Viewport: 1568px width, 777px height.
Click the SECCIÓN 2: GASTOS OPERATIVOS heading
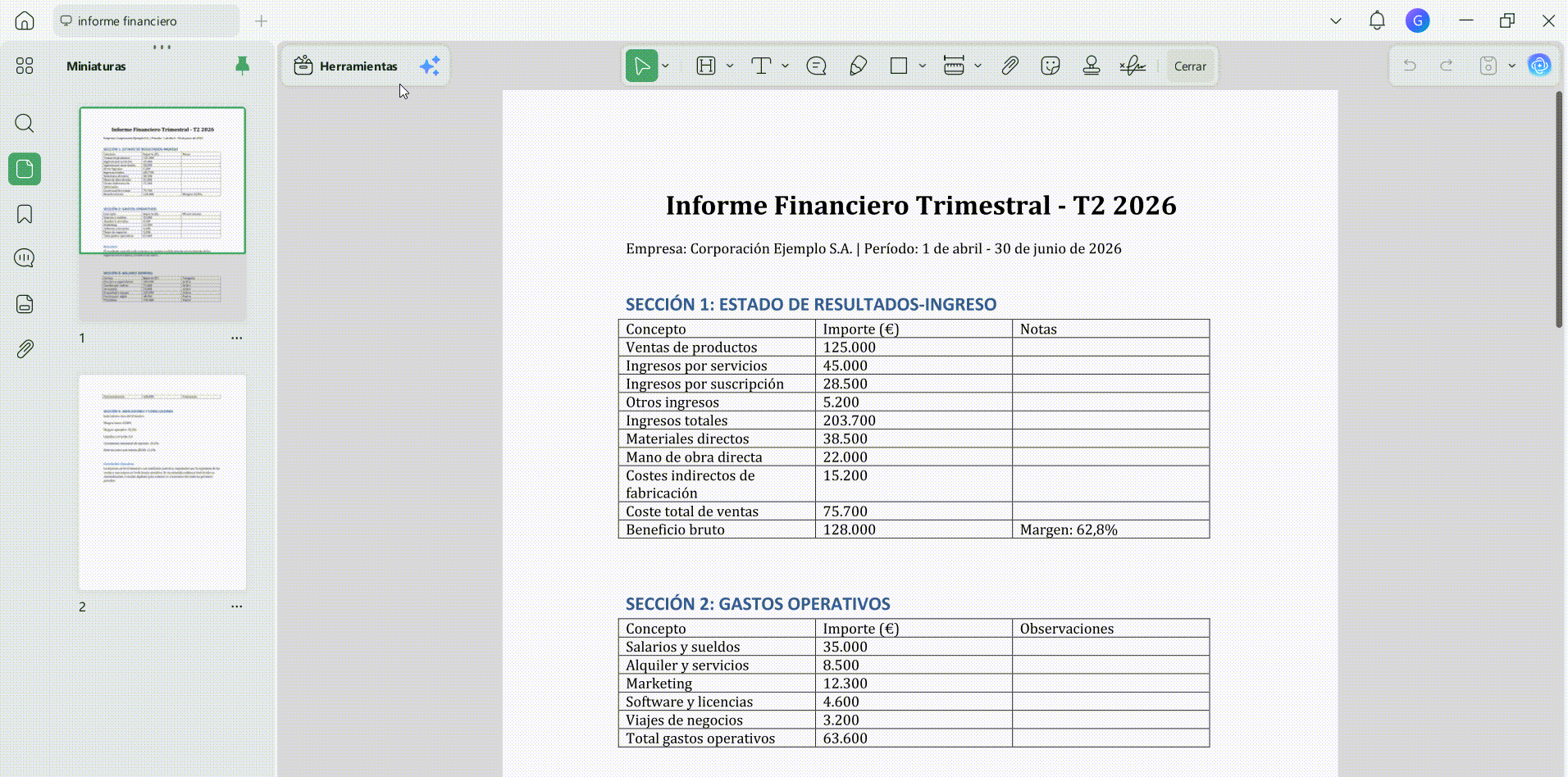758,604
